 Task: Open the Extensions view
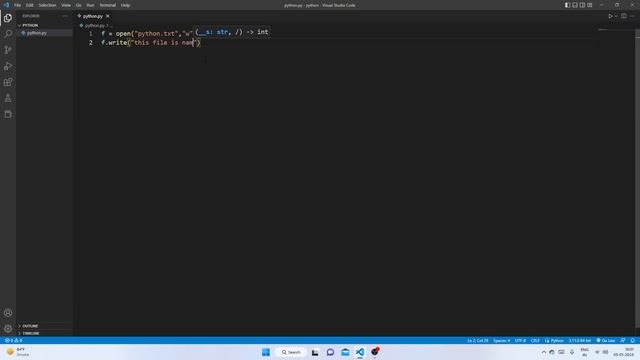click(x=8, y=82)
